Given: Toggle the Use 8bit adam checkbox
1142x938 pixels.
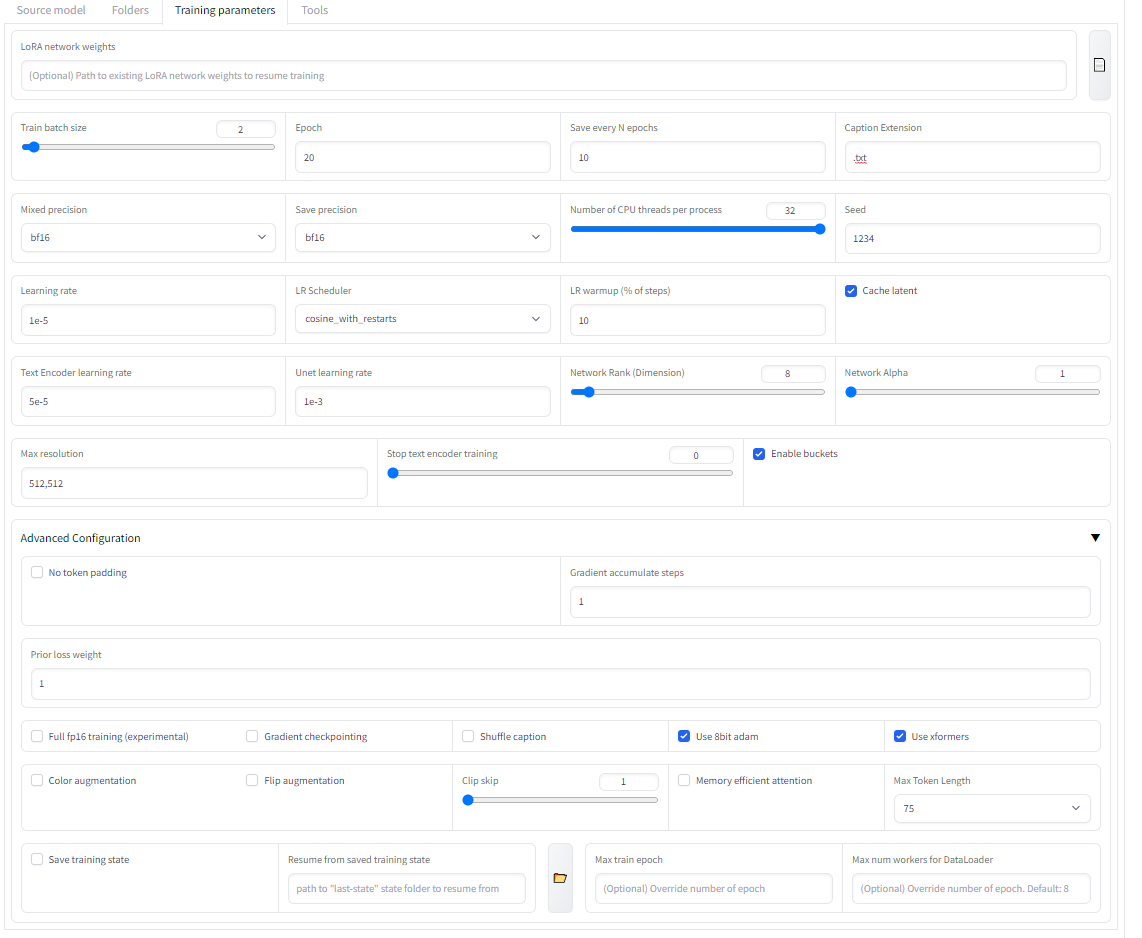Looking at the screenshot, I should coord(684,736).
